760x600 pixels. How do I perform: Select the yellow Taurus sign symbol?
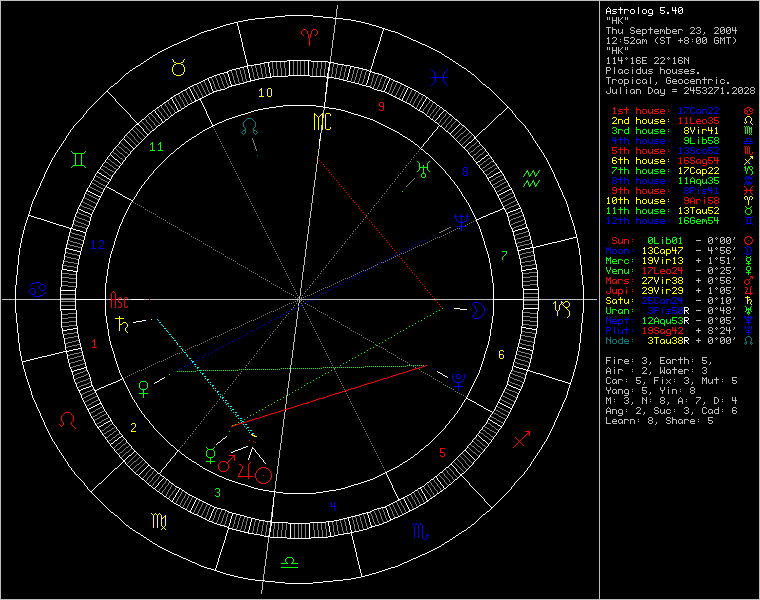coord(179,67)
